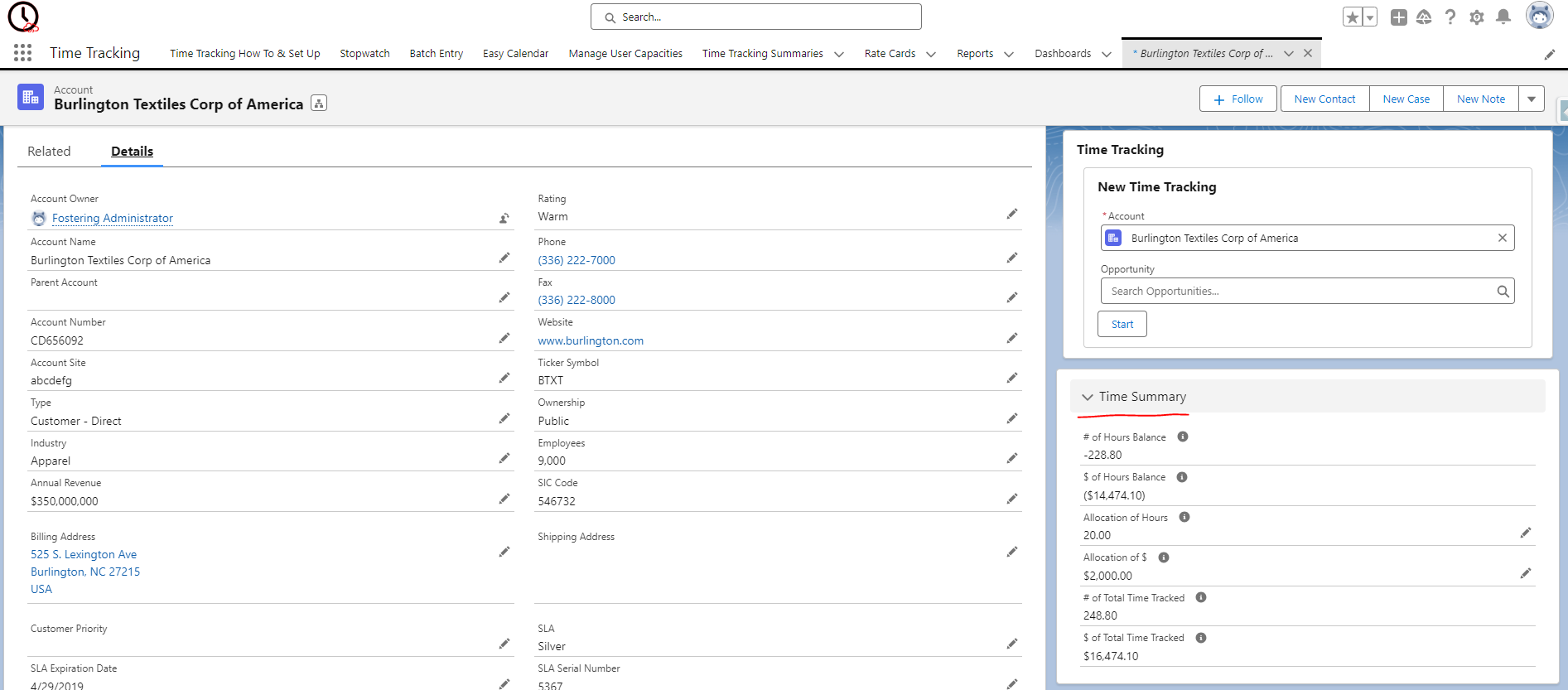Change account owner icon

click(504, 219)
